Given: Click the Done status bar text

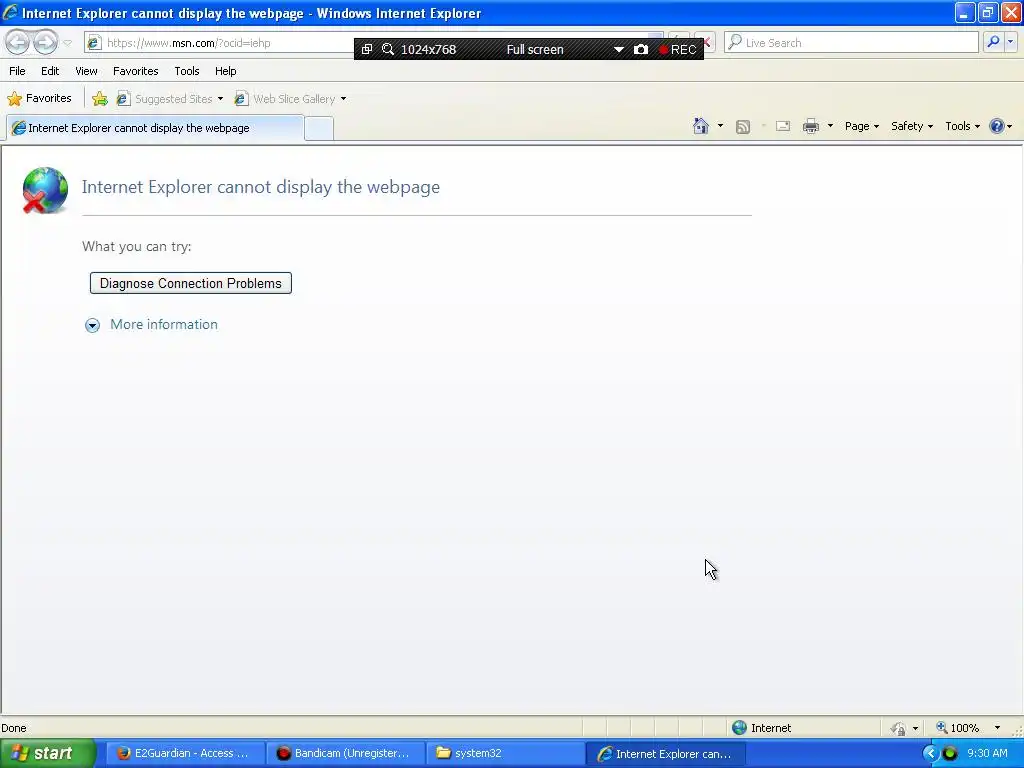Looking at the screenshot, I should 14,728.
